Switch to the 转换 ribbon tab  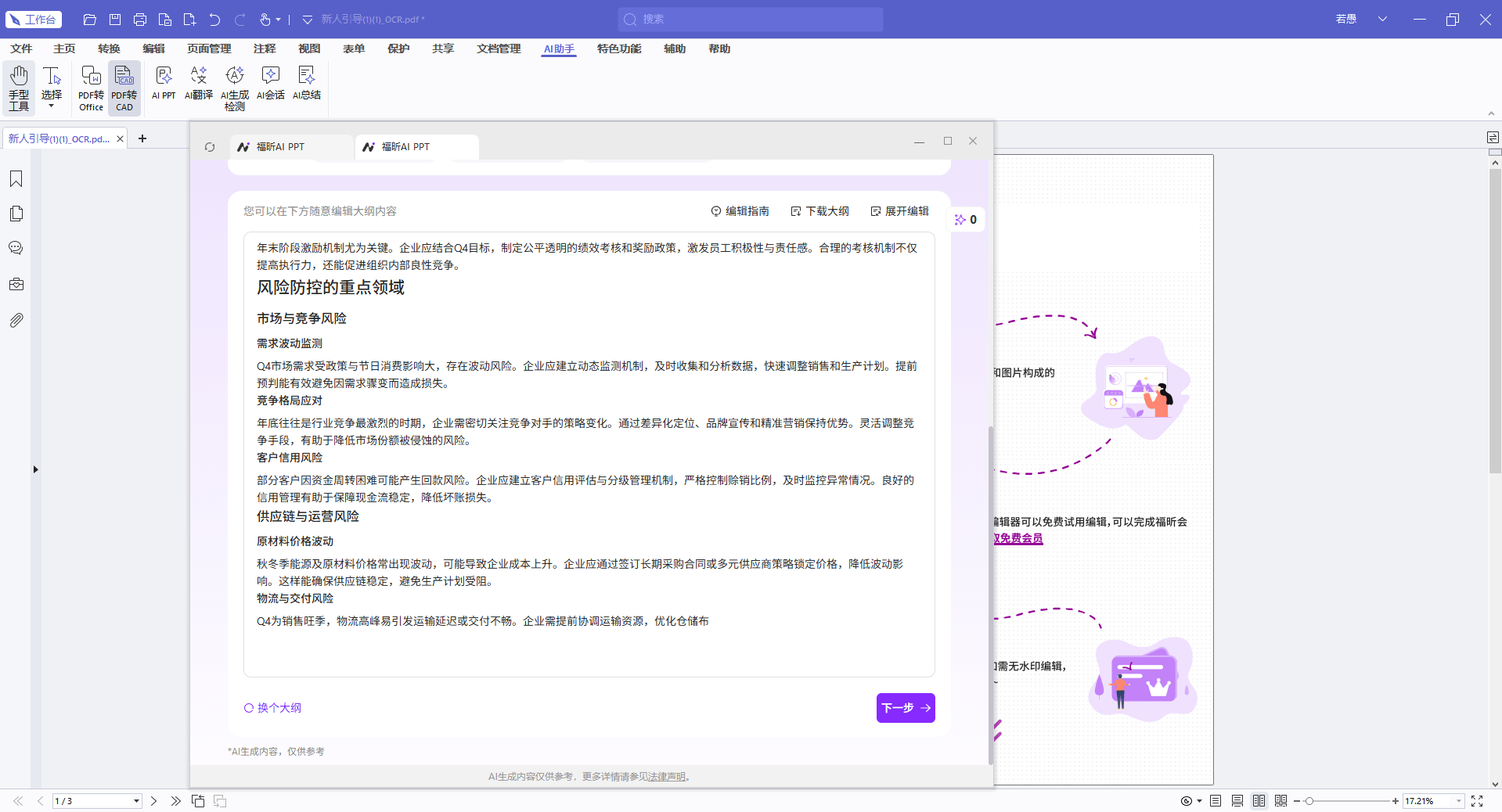109,49
